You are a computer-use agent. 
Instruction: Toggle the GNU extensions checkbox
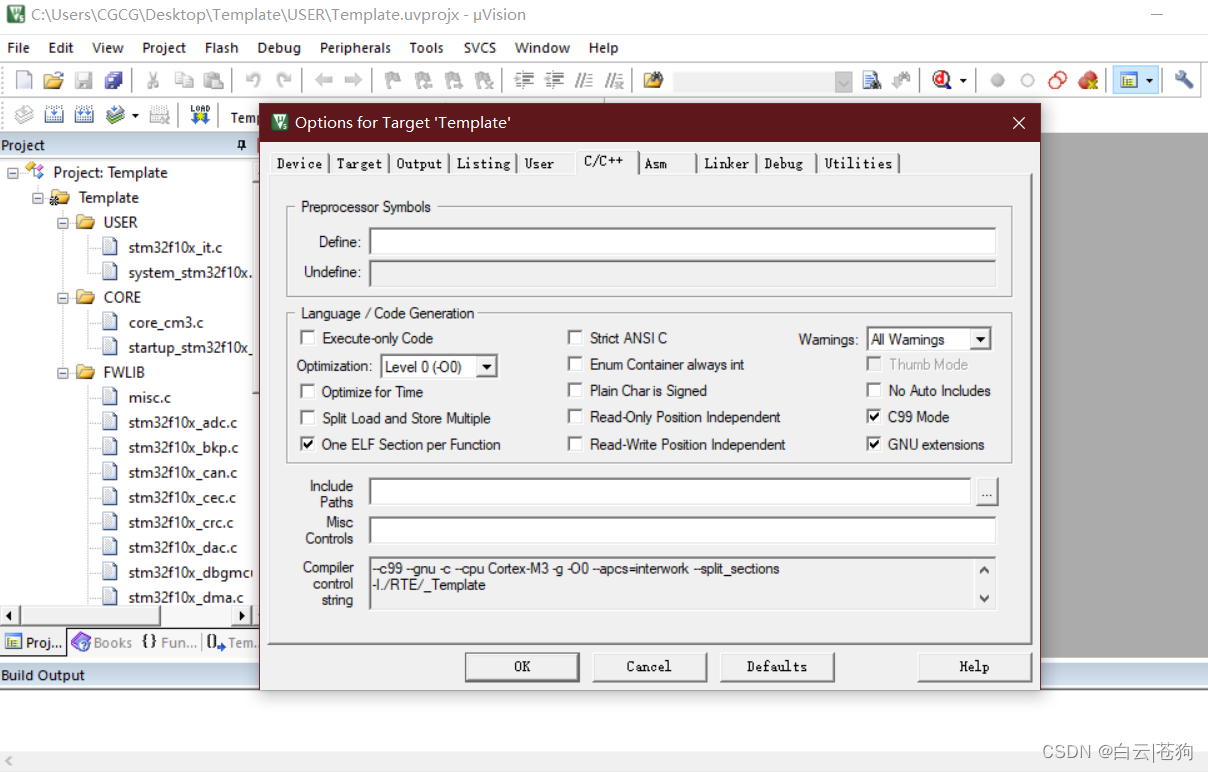874,444
